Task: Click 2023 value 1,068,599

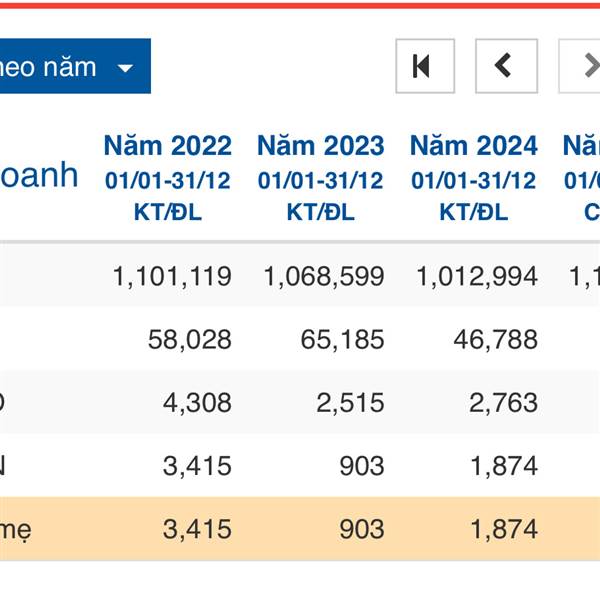Action: 324,276
